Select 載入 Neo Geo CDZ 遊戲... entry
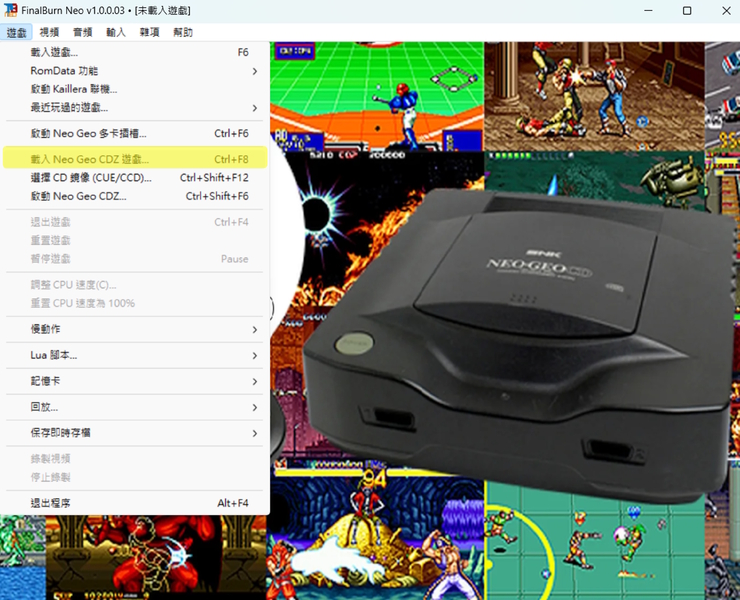Viewport: 740px width, 600px height. click(135, 159)
